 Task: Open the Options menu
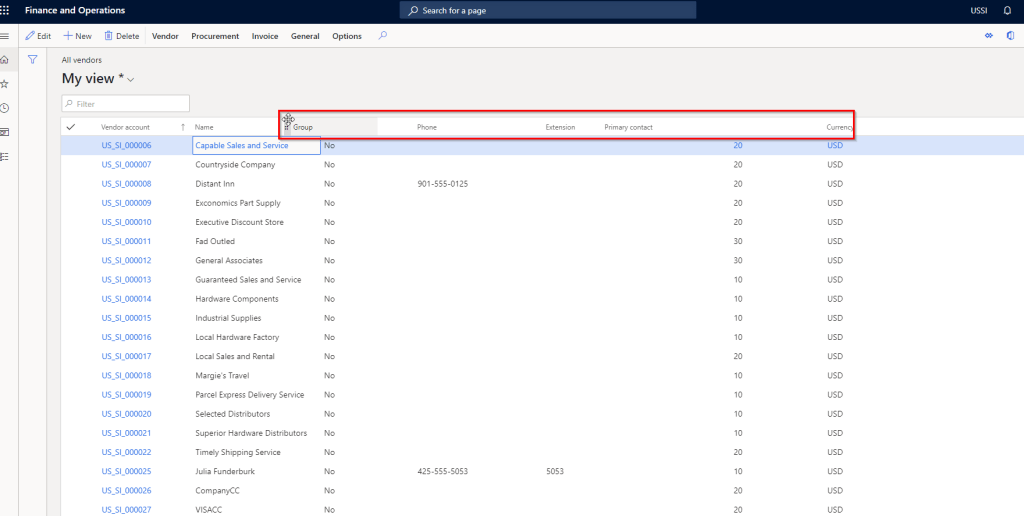coord(347,36)
